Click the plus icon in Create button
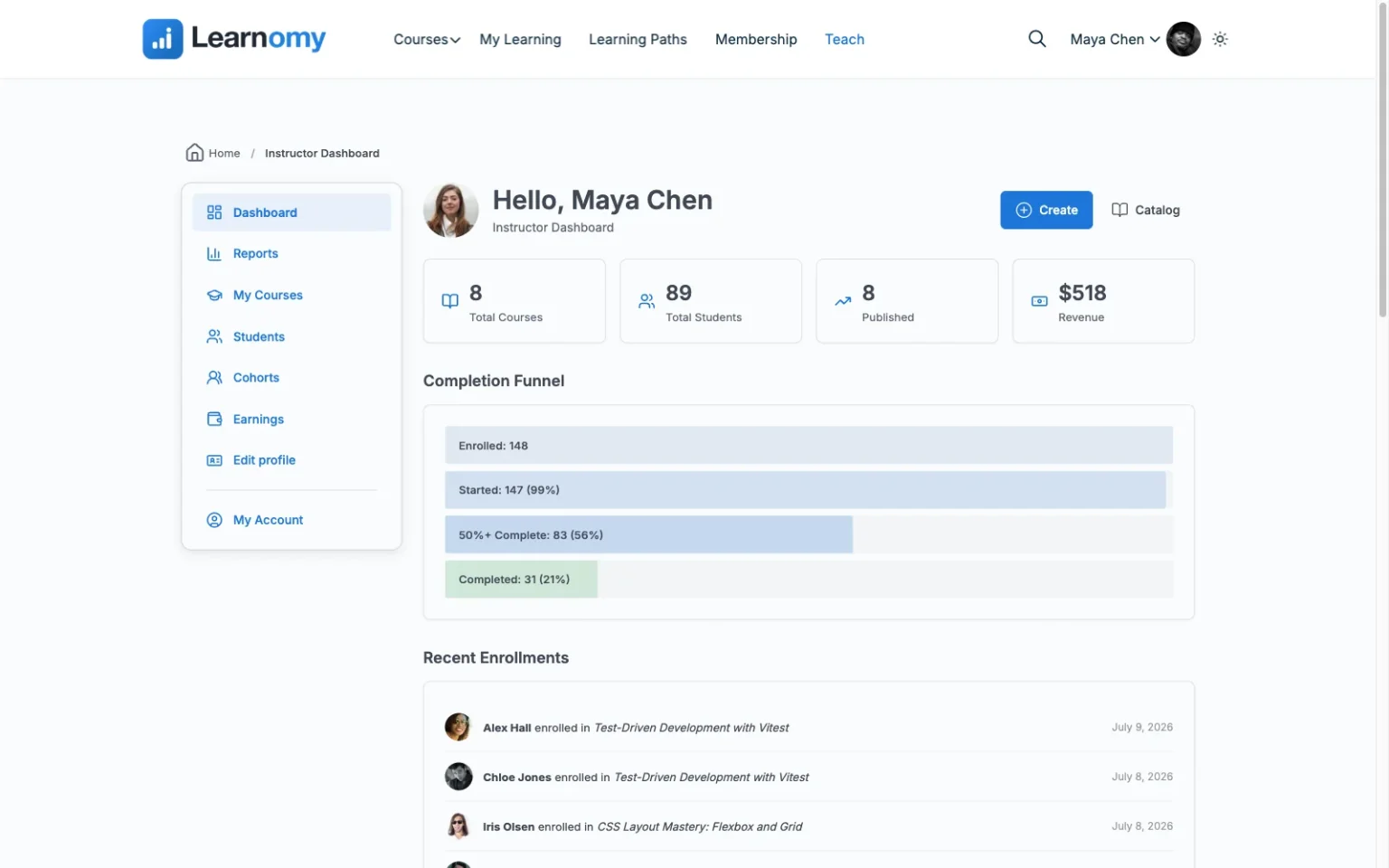 coord(1024,210)
